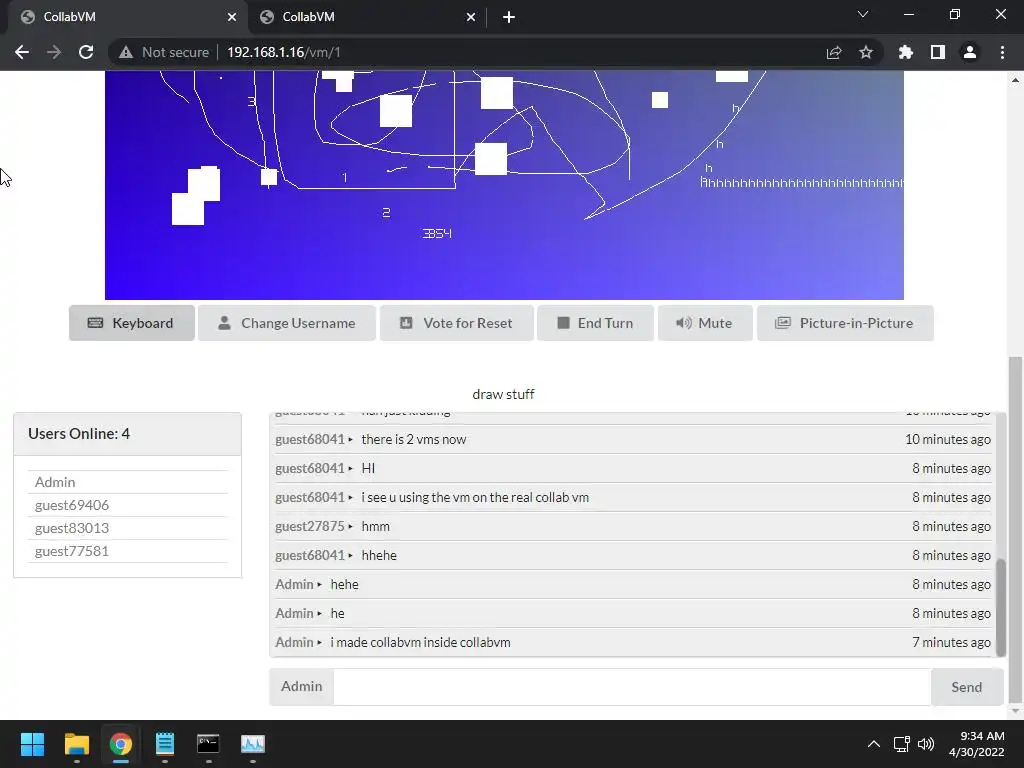Open the volume tray icon

tap(925, 744)
